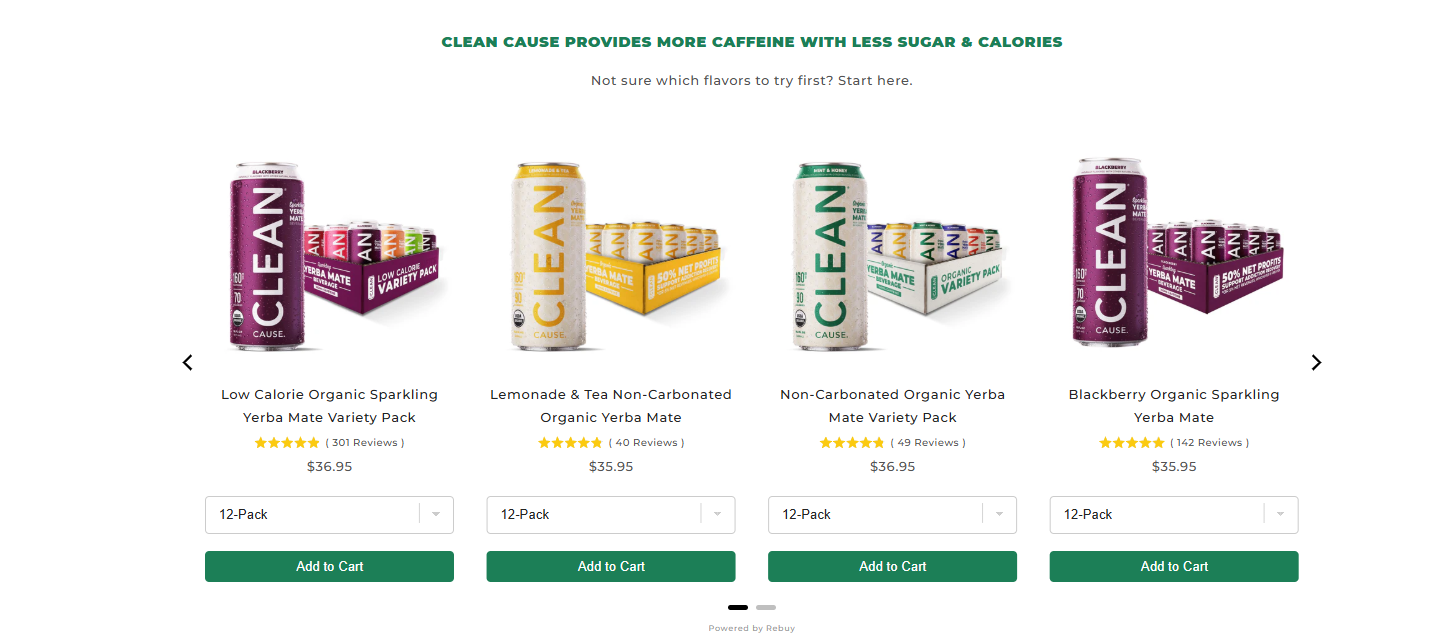This screenshot has height=635, width=1456.
Task: Add Non-Carbonated Variety Pack to cart
Action: (x=892, y=566)
